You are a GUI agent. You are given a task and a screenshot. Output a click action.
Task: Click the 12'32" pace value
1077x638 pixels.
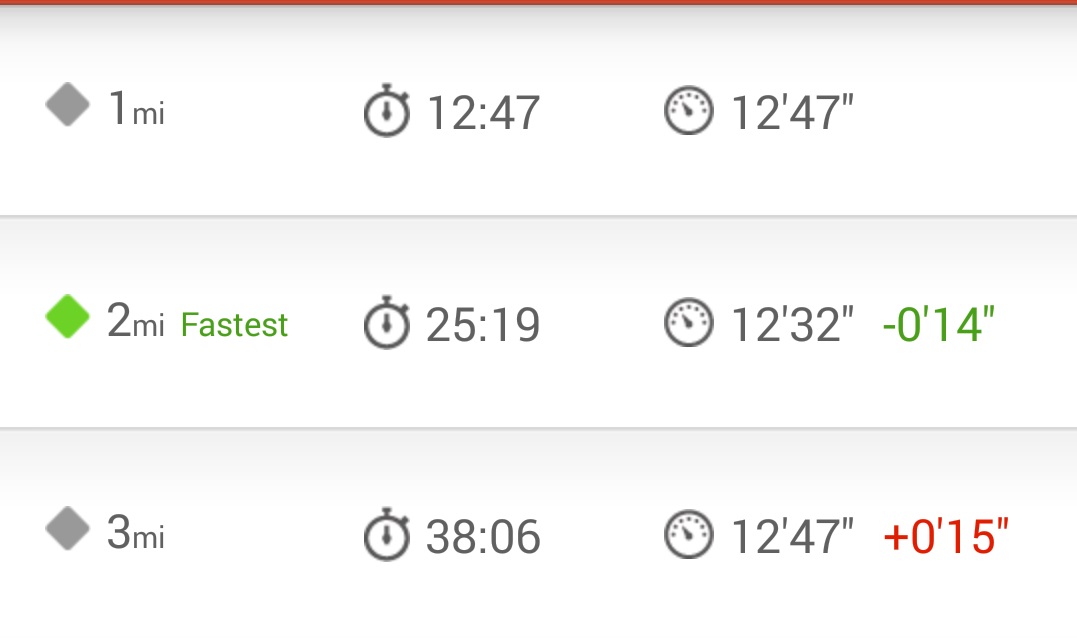792,325
